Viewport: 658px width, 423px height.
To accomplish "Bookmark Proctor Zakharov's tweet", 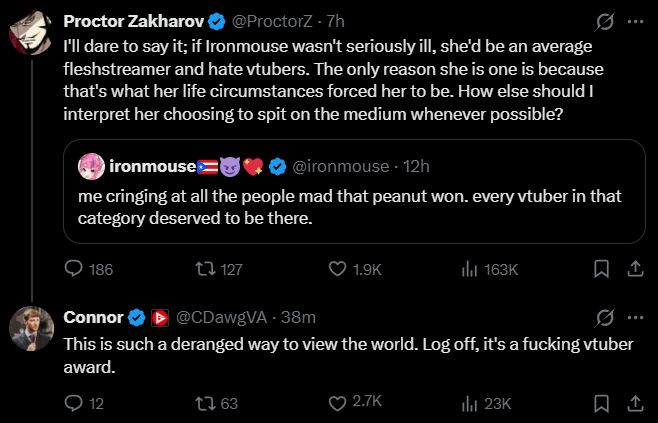I will [x=601, y=269].
